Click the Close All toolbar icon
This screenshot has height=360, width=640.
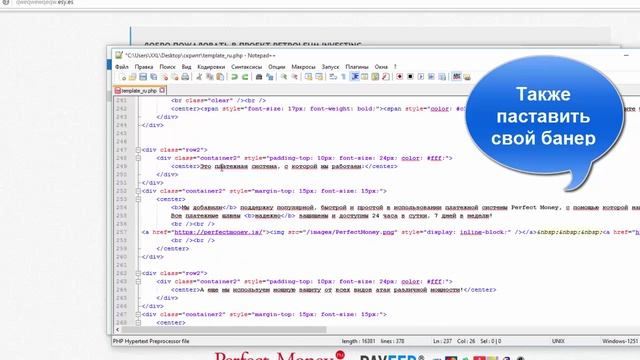pyautogui.click(x=175, y=77)
